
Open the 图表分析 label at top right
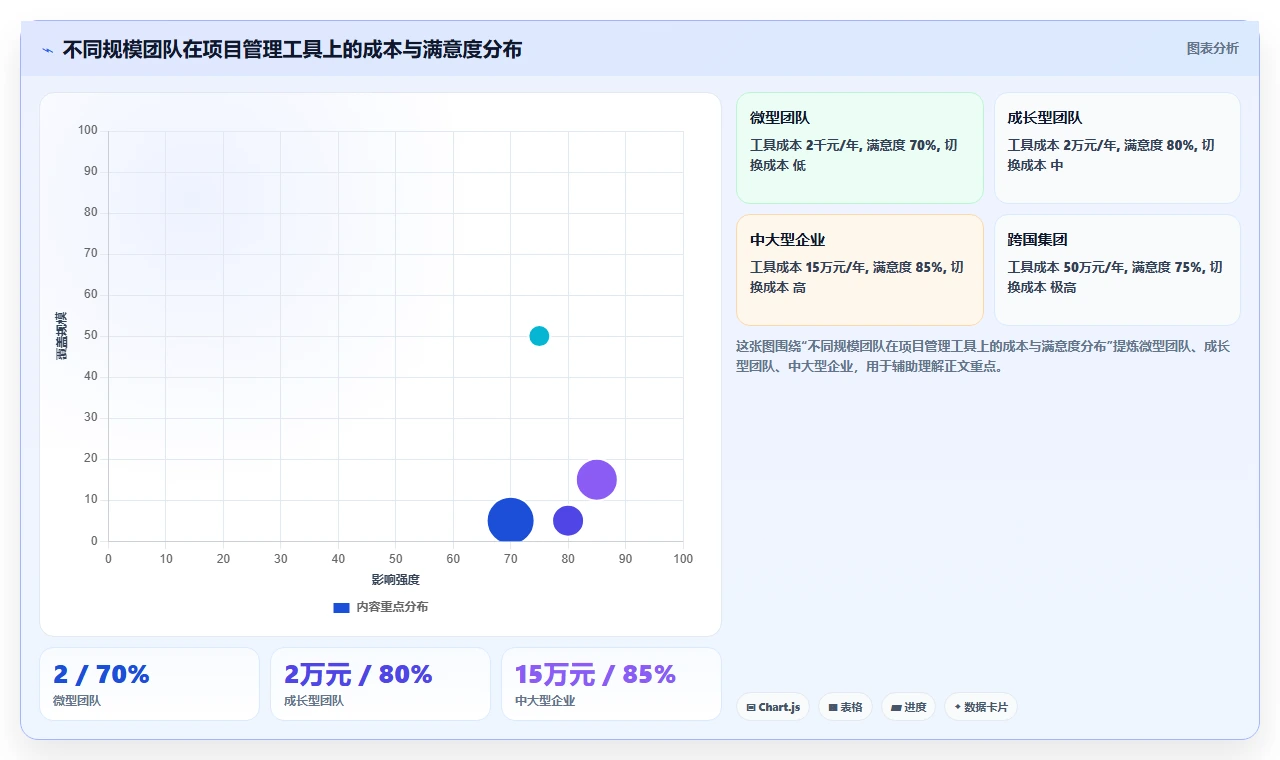point(1212,48)
